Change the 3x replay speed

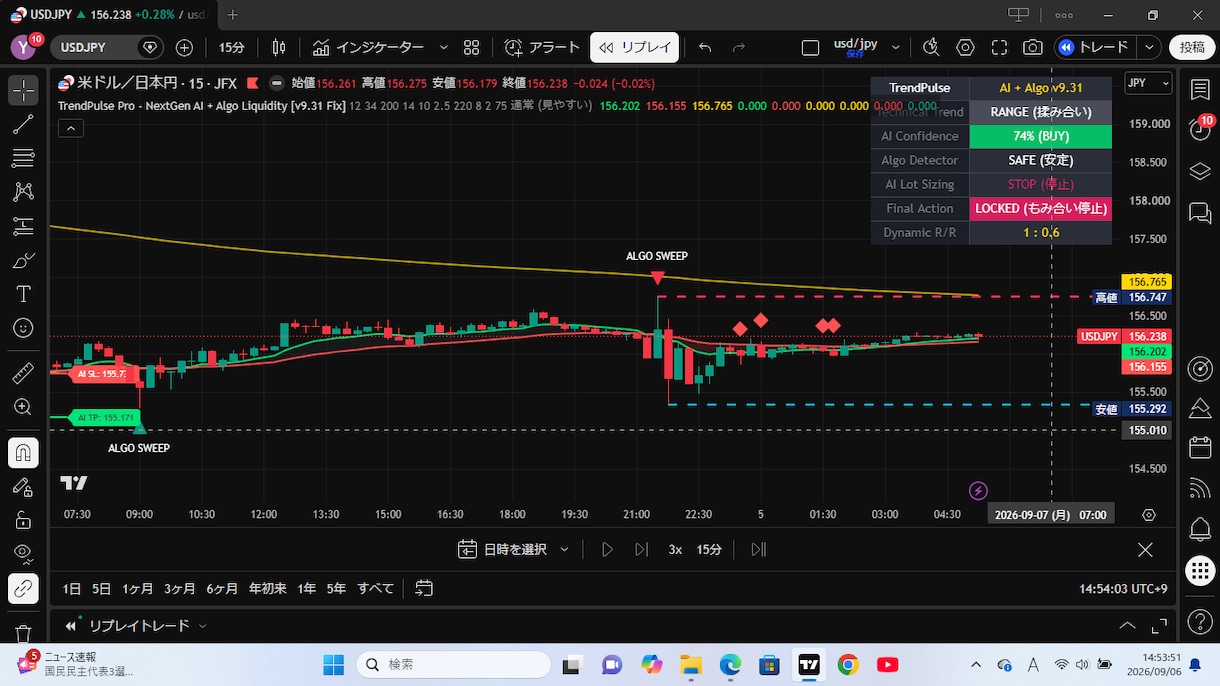point(675,549)
